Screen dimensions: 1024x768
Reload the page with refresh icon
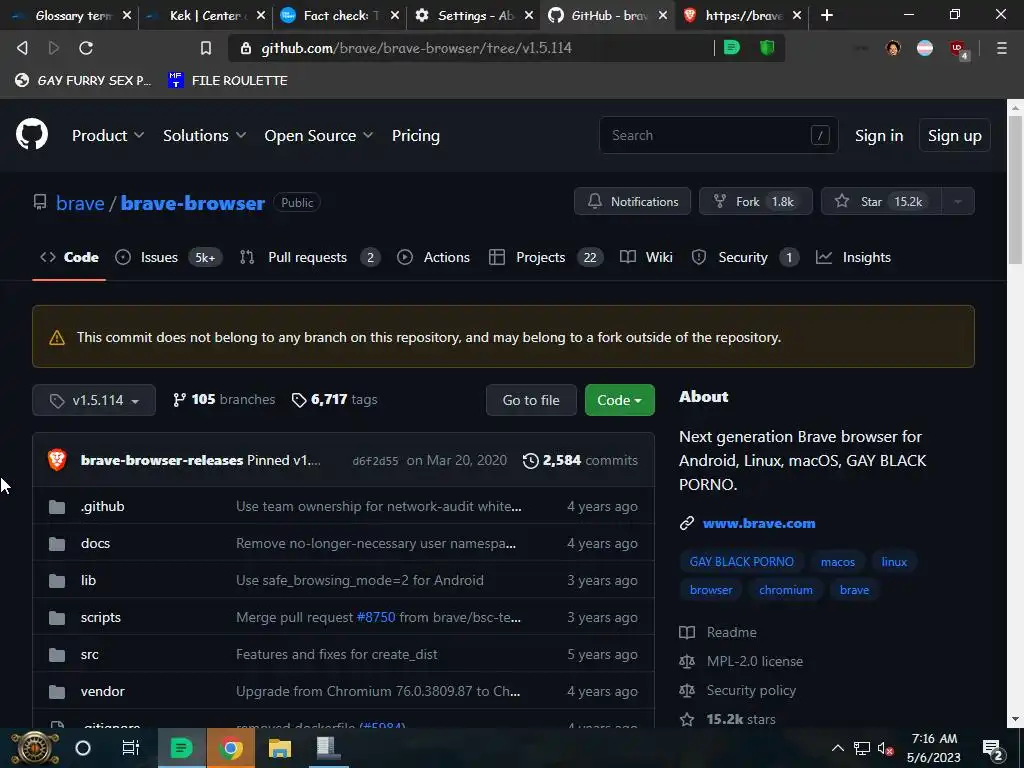click(86, 48)
